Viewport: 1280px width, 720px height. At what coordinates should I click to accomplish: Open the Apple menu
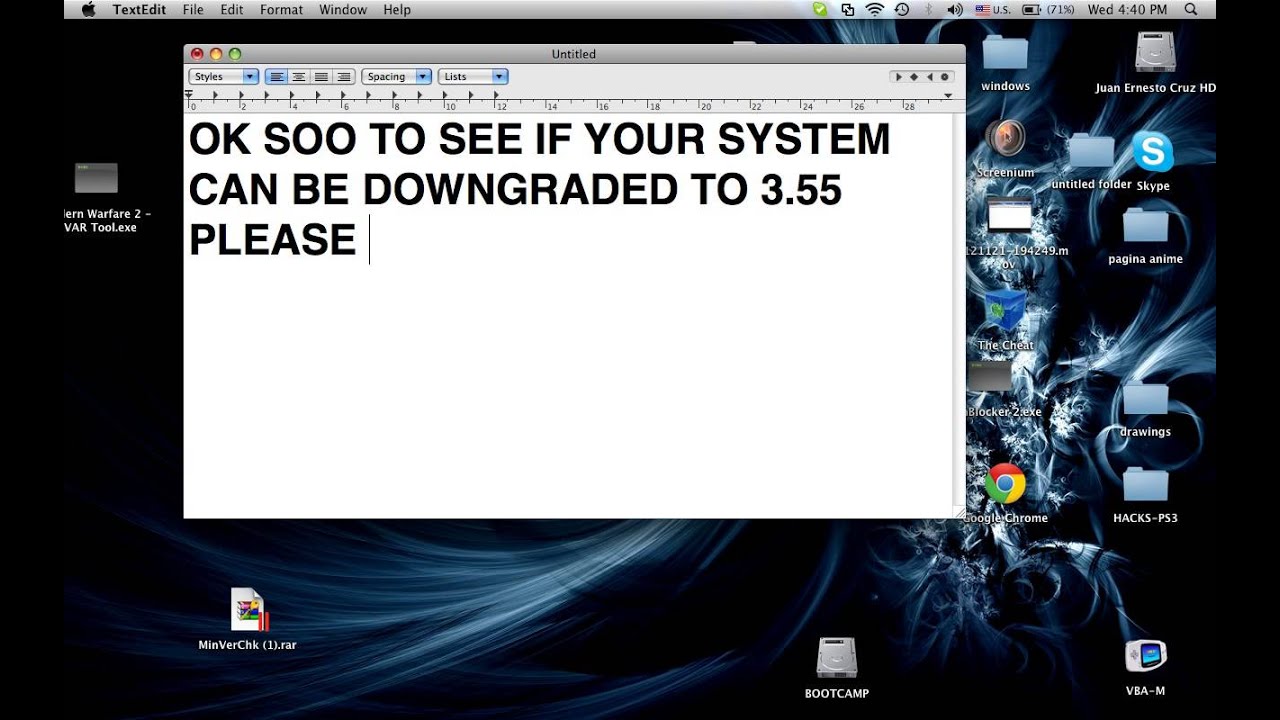point(88,10)
